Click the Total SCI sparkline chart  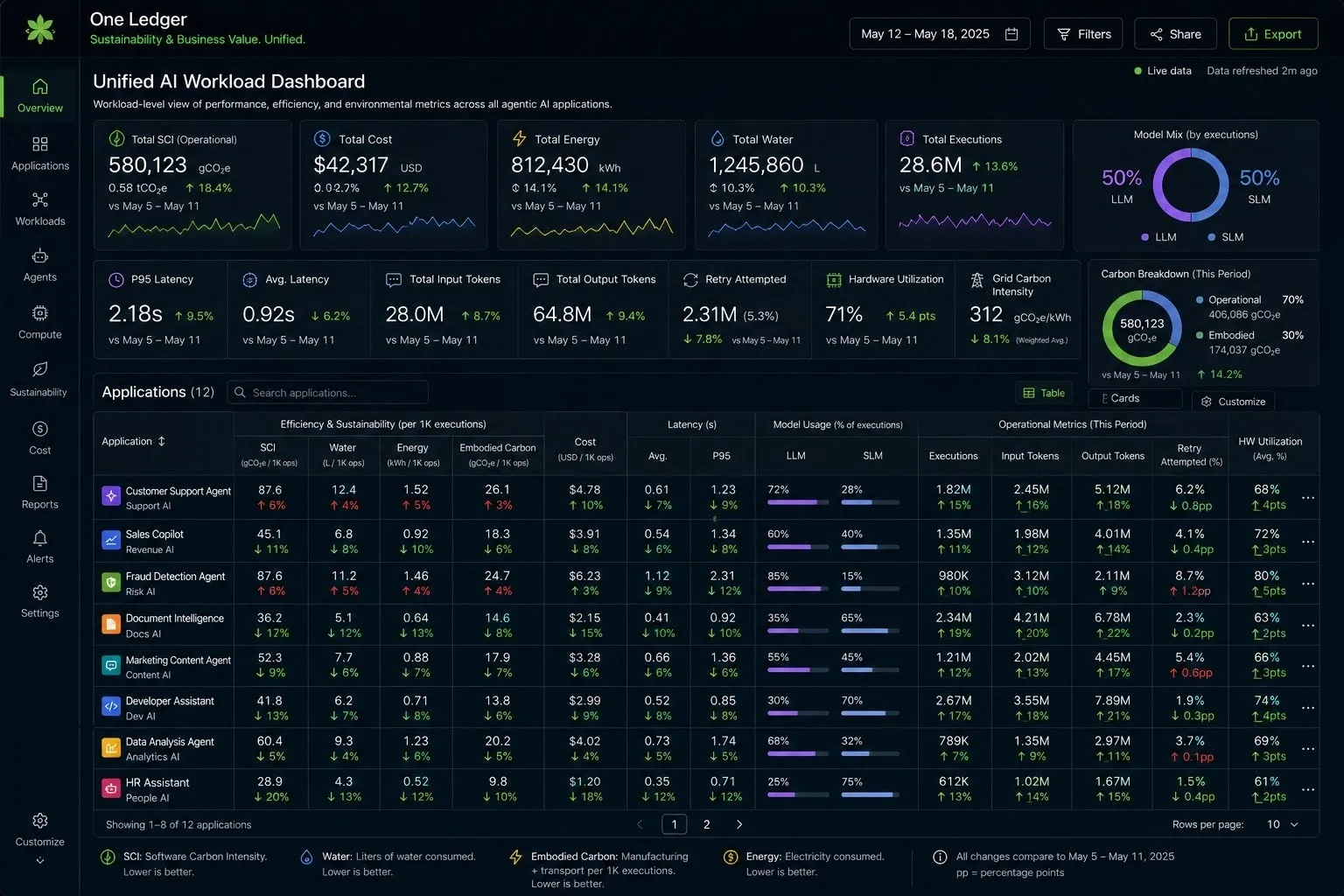click(x=193, y=226)
